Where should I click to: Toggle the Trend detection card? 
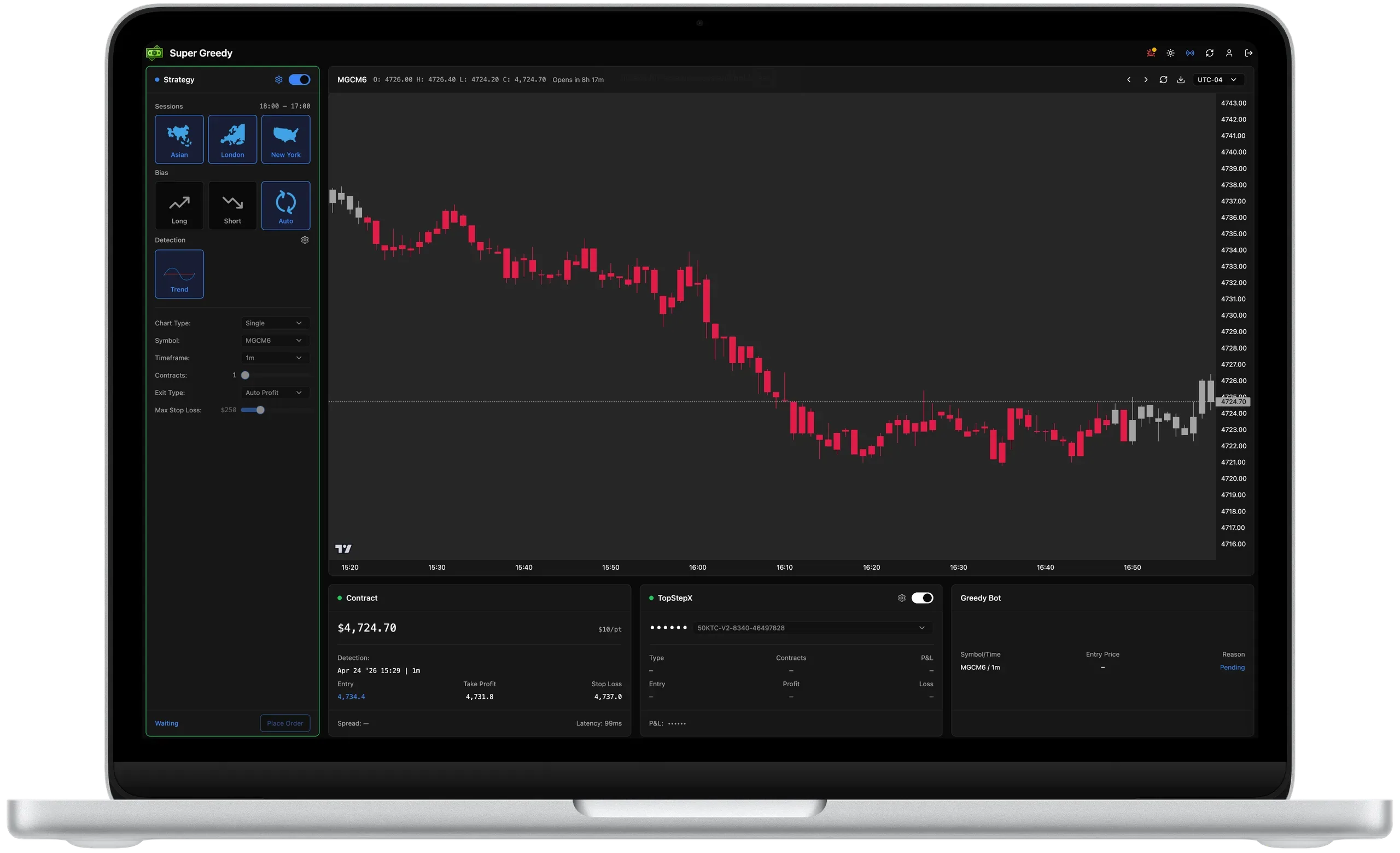(x=179, y=274)
